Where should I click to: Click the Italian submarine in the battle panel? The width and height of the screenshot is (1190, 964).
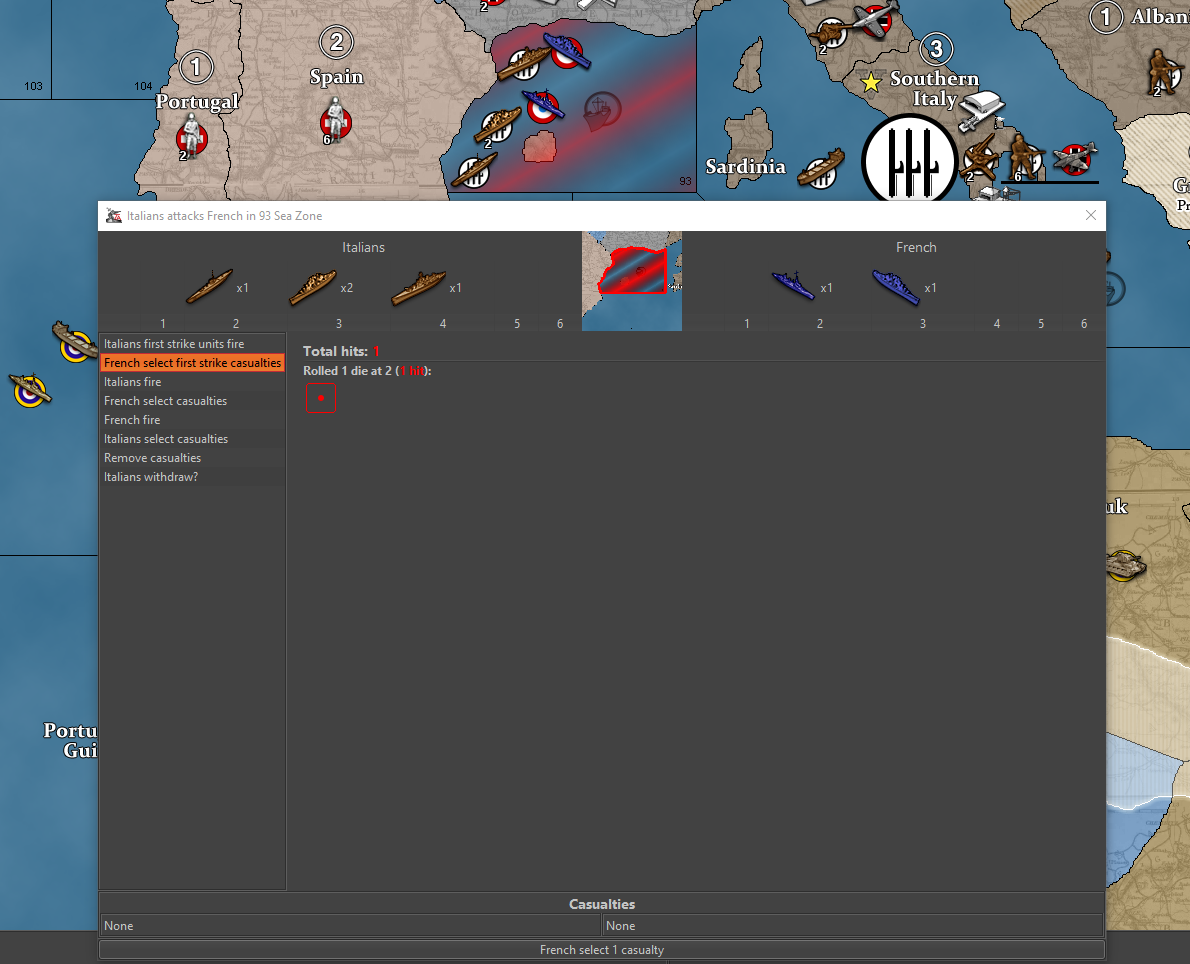click(x=209, y=287)
